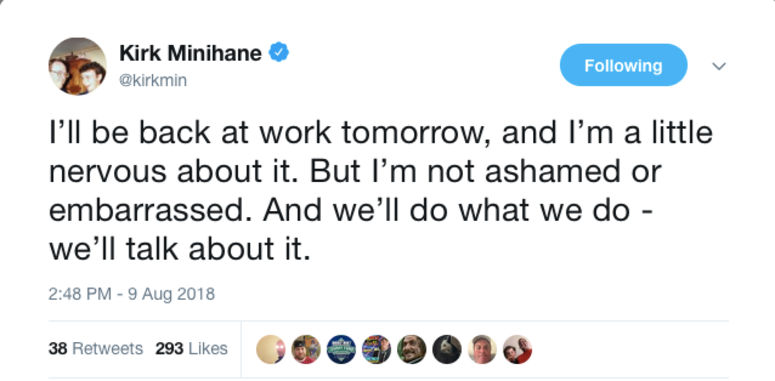Select the tweet body text
The width and height of the screenshot is (775, 381).
point(381,192)
